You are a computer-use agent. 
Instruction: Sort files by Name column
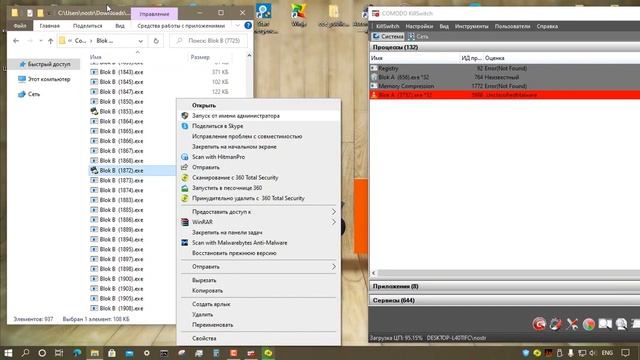click(96, 57)
